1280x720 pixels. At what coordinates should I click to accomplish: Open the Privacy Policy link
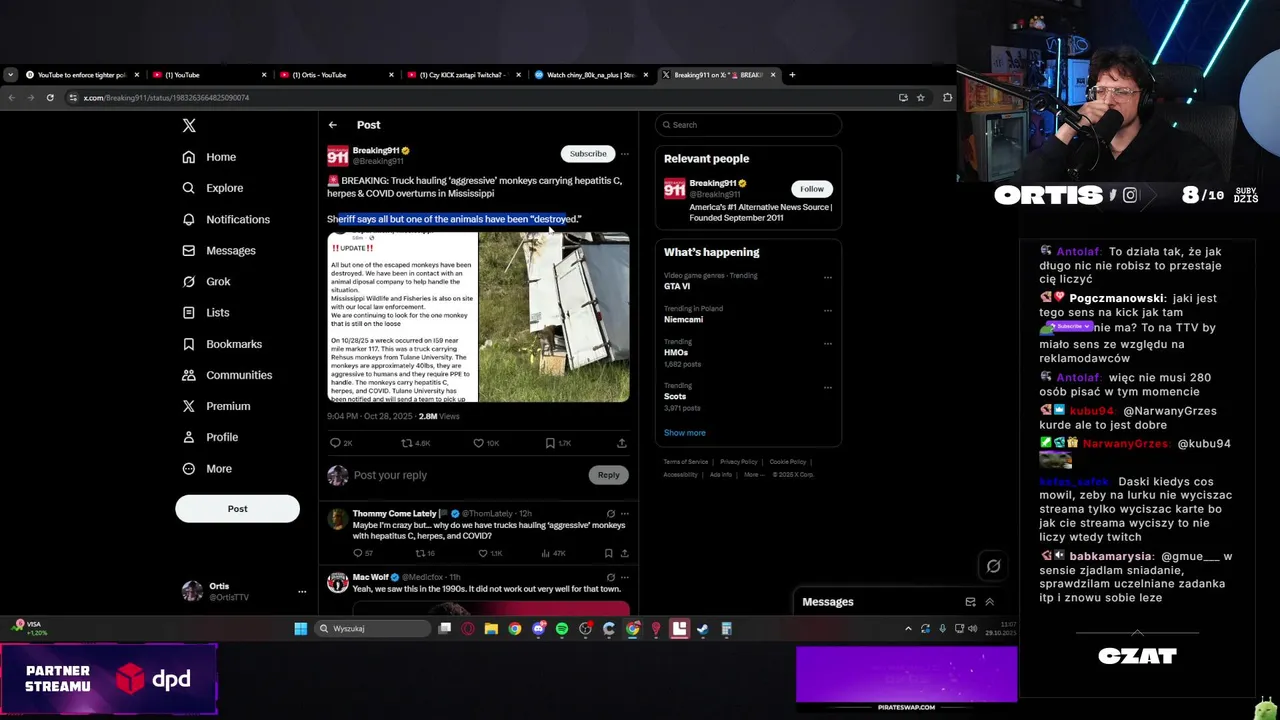pyautogui.click(x=739, y=462)
